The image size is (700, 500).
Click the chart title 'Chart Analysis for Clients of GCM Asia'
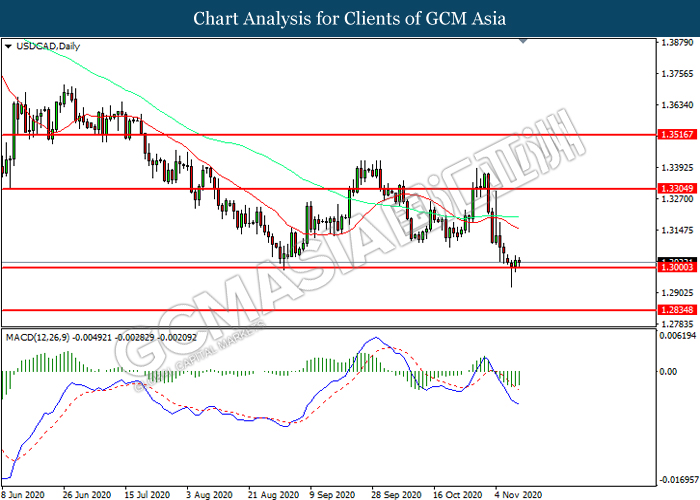click(x=350, y=18)
